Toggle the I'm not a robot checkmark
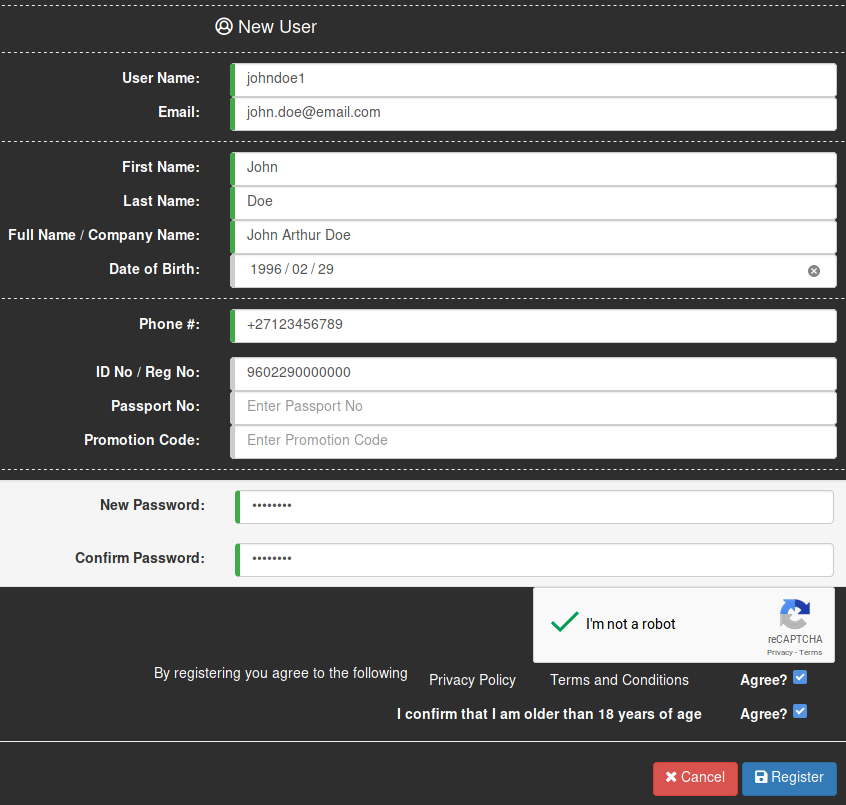Viewport: 846px width, 805px height. click(x=565, y=623)
